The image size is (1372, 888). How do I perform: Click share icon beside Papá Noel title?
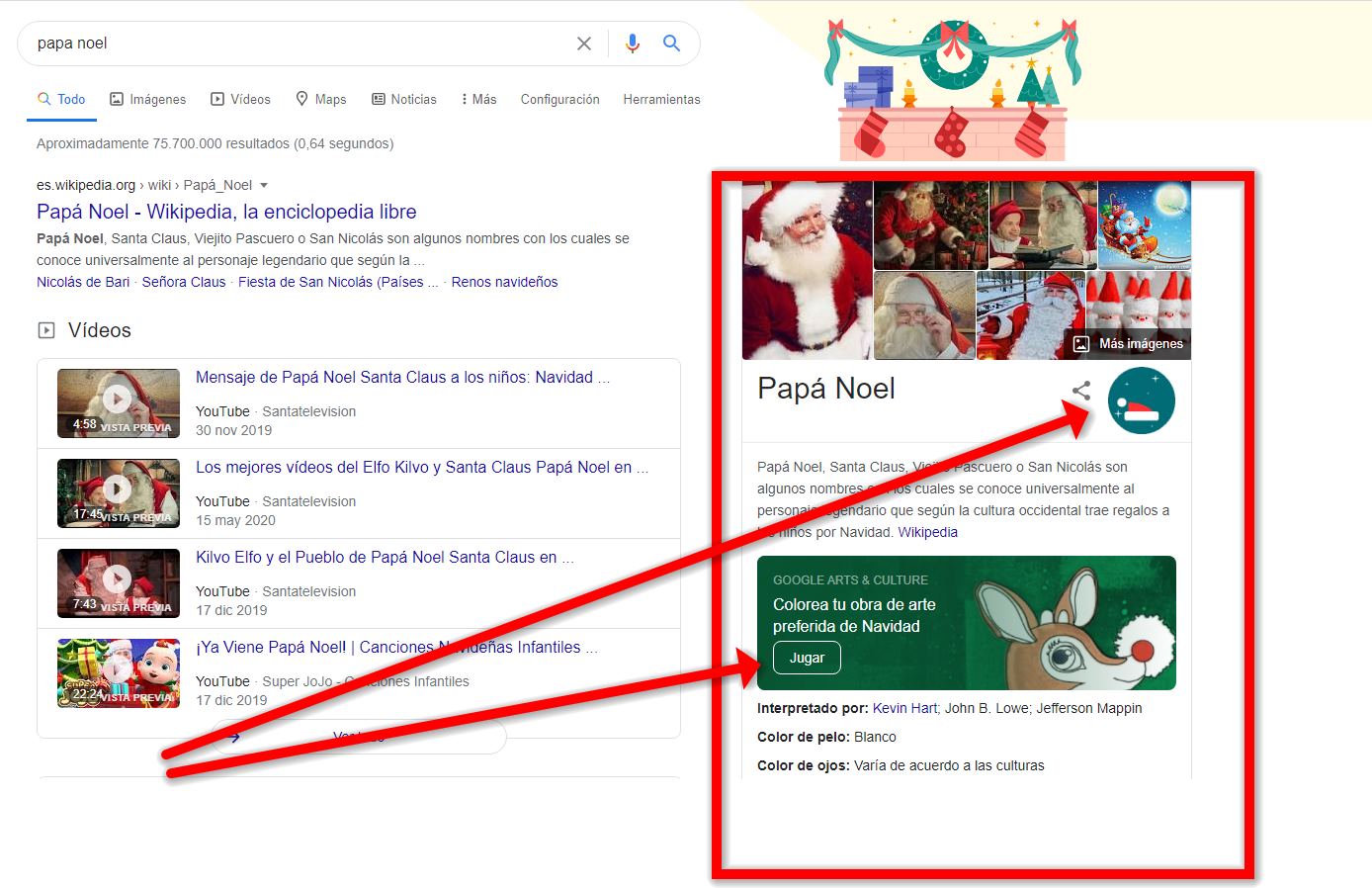pyautogui.click(x=1081, y=392)
